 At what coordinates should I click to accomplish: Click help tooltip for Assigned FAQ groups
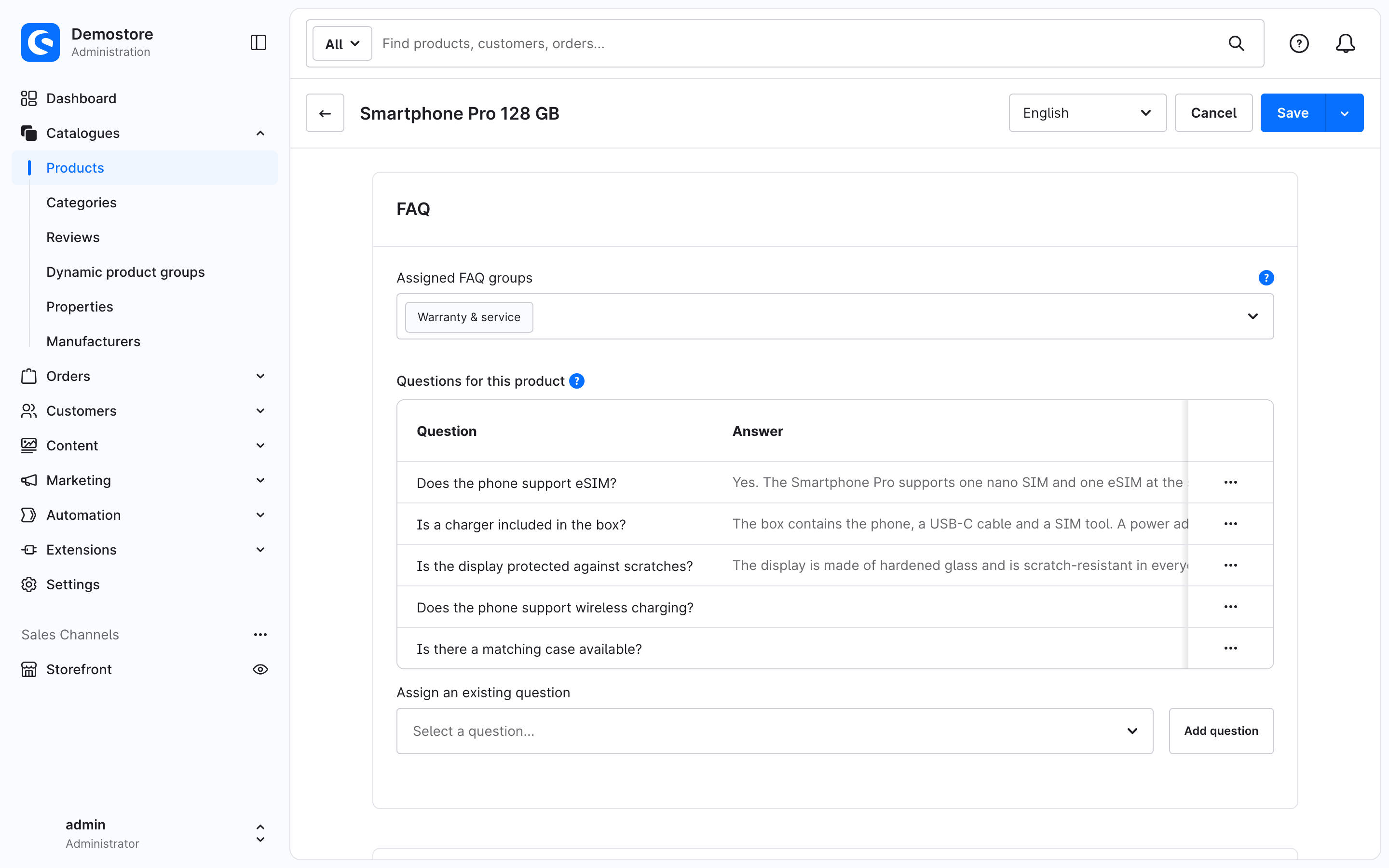pyautogui.click(x=1266, y=278)
